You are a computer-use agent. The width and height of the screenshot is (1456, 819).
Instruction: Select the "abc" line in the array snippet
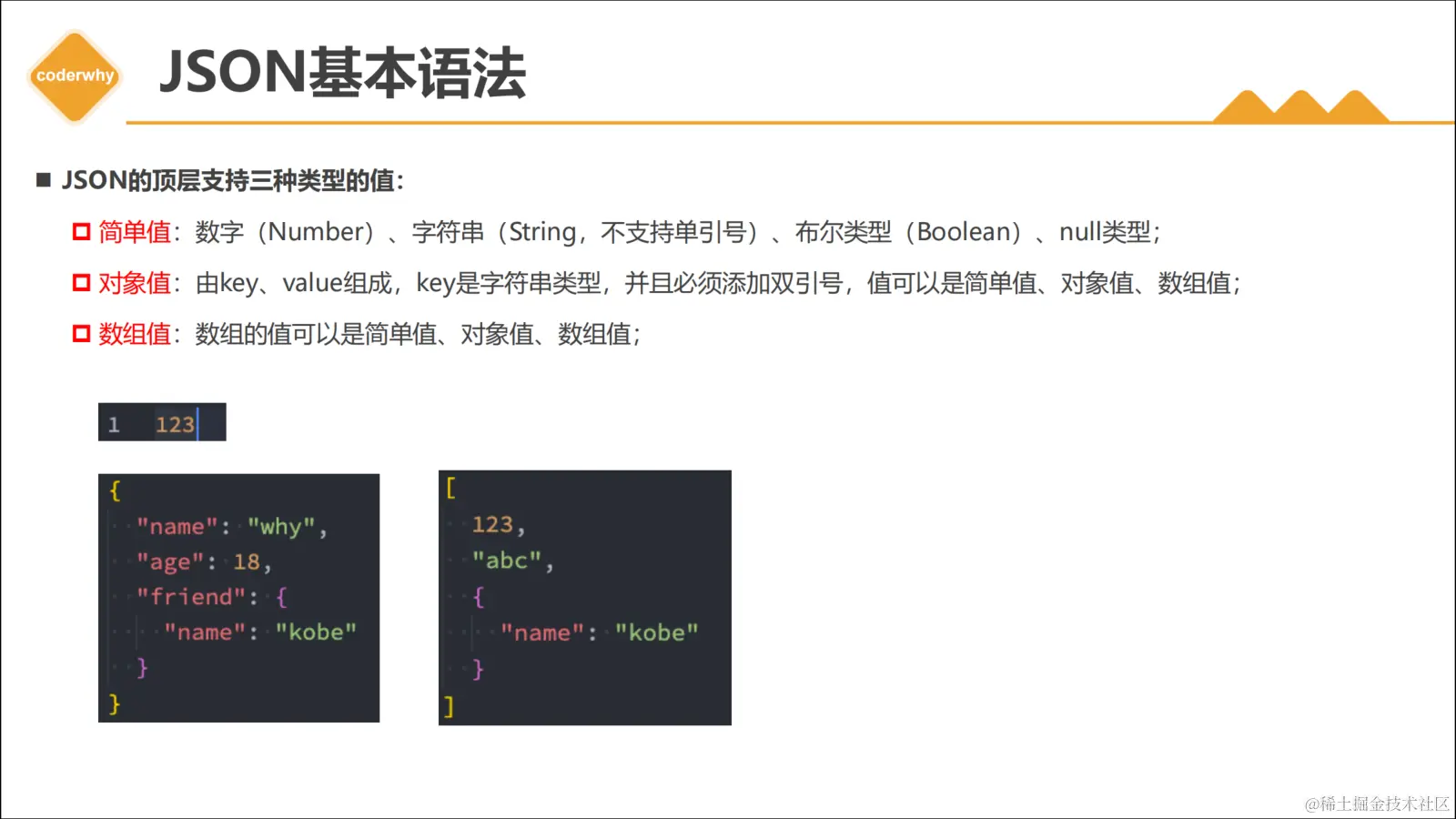click(x=512, y=561)
